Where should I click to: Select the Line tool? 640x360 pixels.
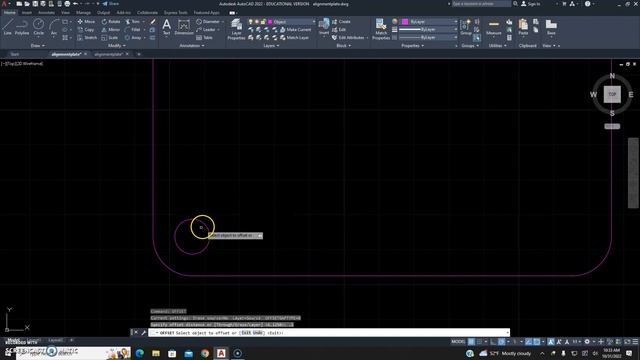coord(7,27)
